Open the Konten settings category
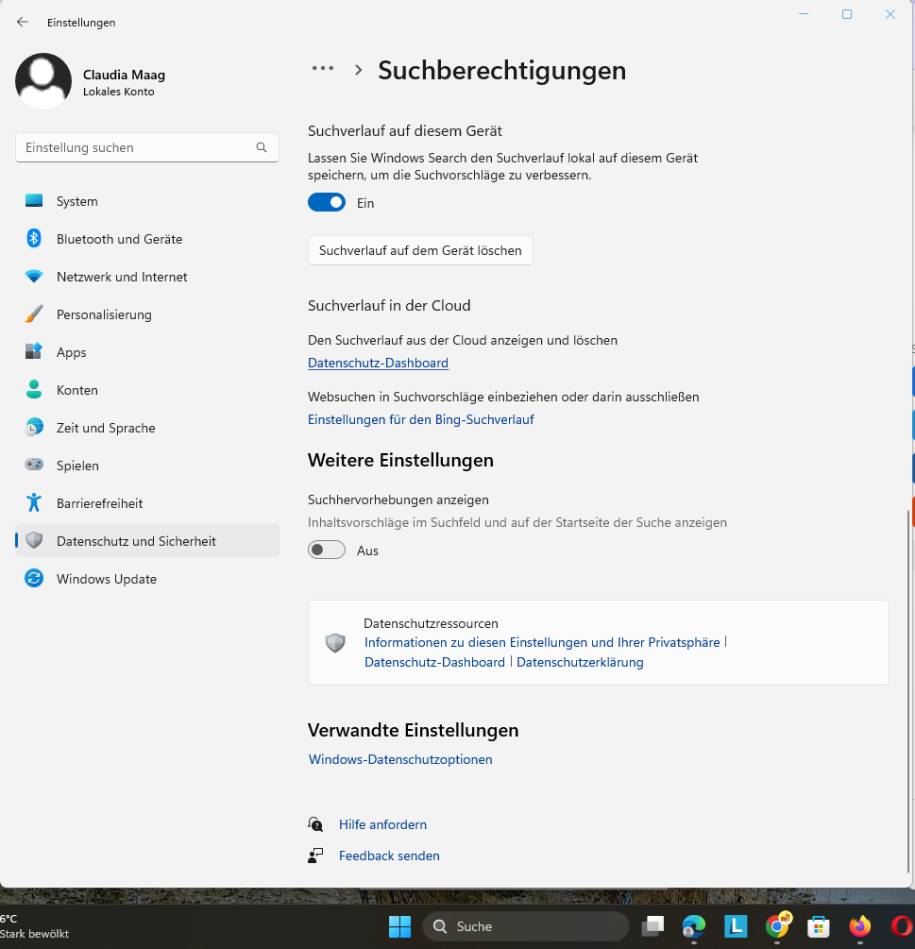The image size is (915, 949). [x=35, y=390]
